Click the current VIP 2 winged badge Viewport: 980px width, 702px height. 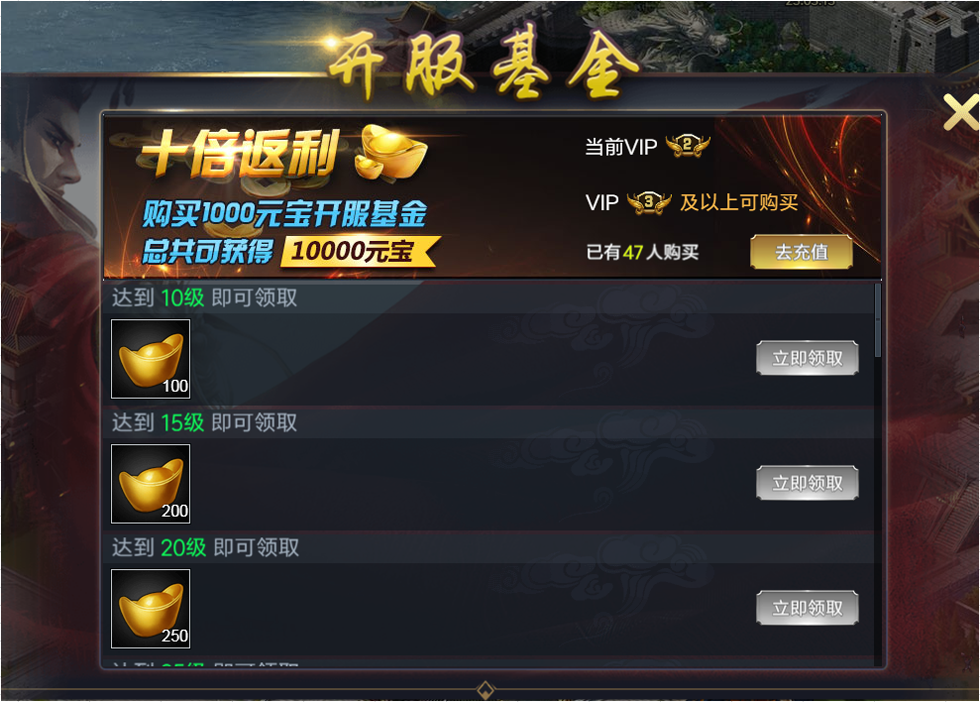pyautogui.click(x=688, y=146)
